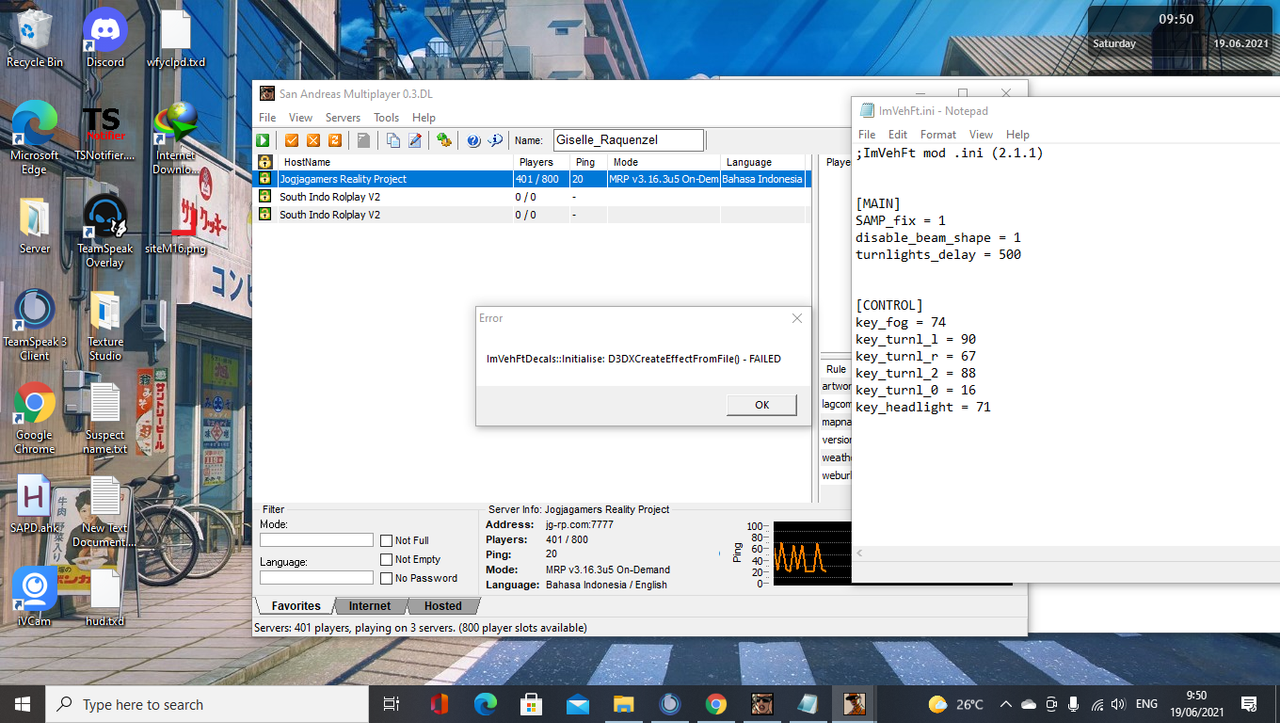Click the Copy Server Info toolbar icon

[393, 141]
